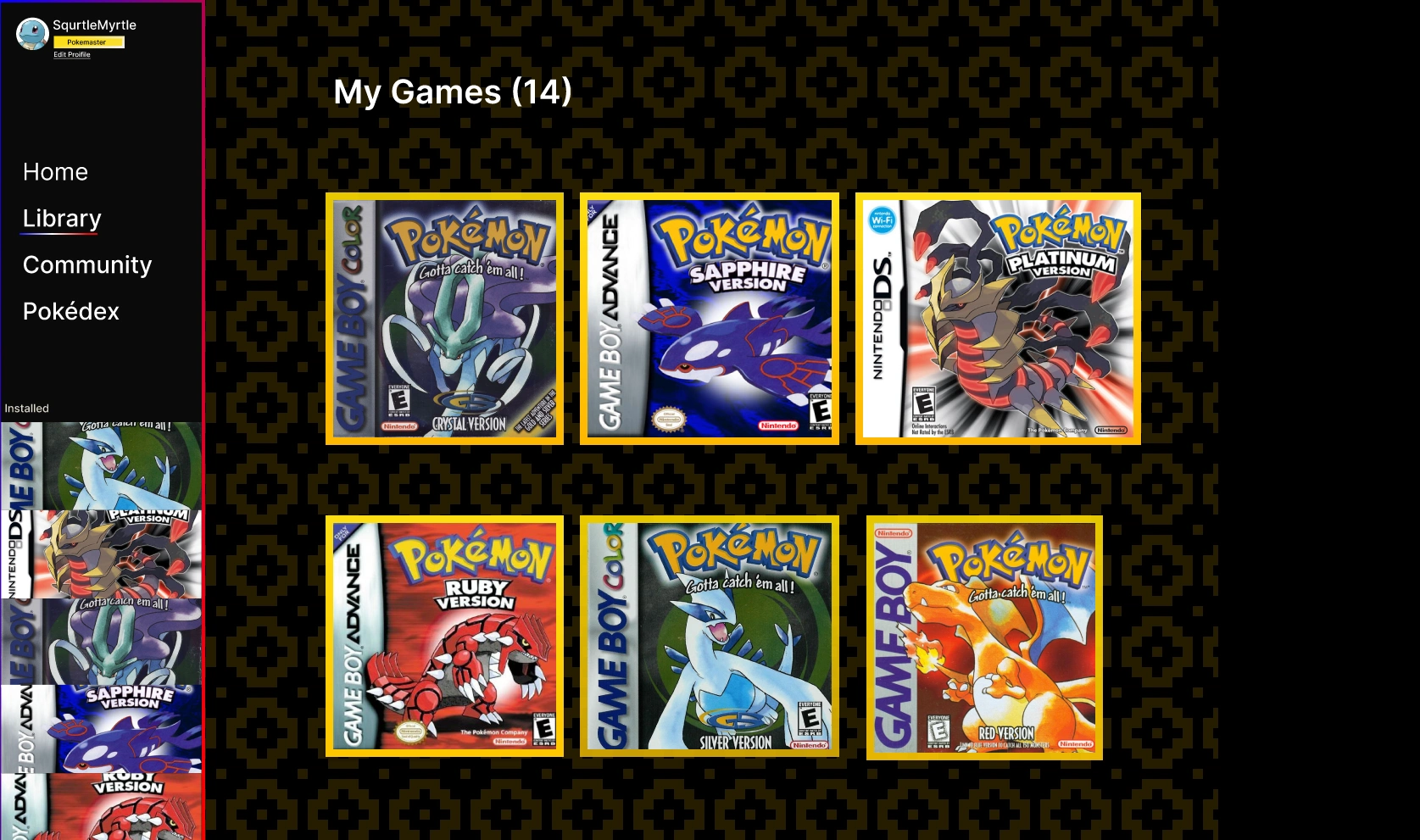The image size is (1420, 840).
Task: Select installed Sapphire game in sidebar
Action: tap(102, 729)
